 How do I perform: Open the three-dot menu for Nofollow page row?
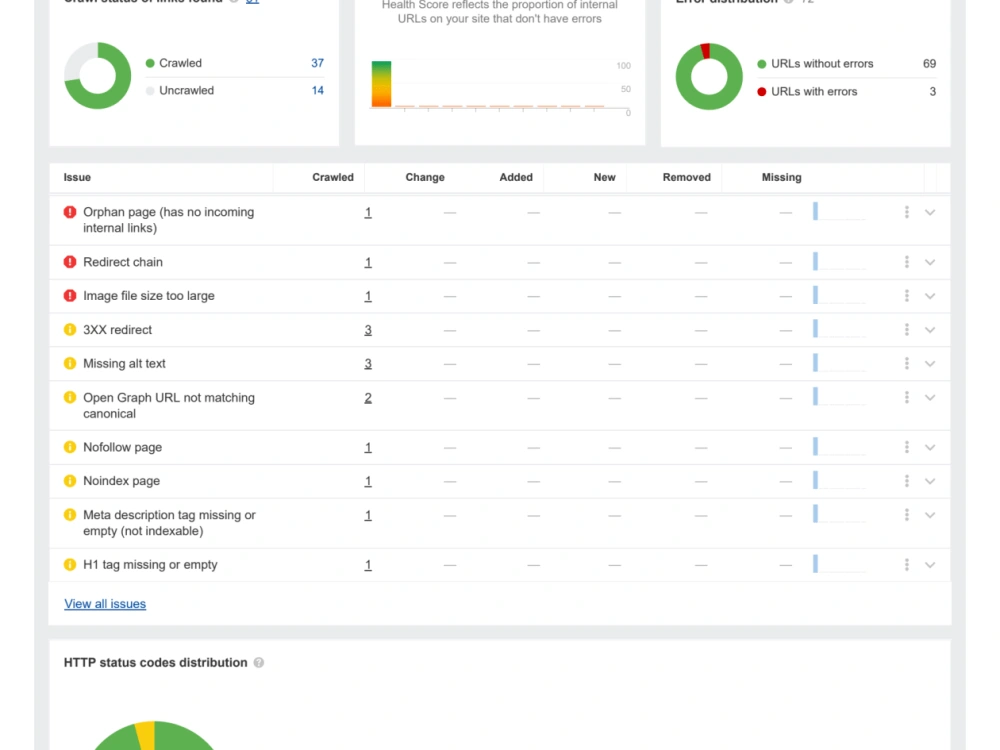906,447
